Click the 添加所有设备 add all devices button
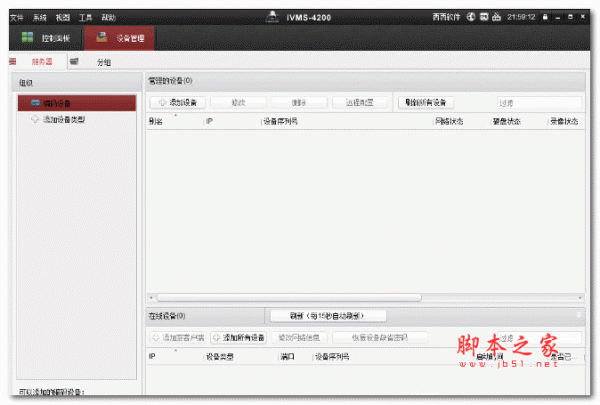Viewport: 600px width, 405px height. [x=238, y=338]
